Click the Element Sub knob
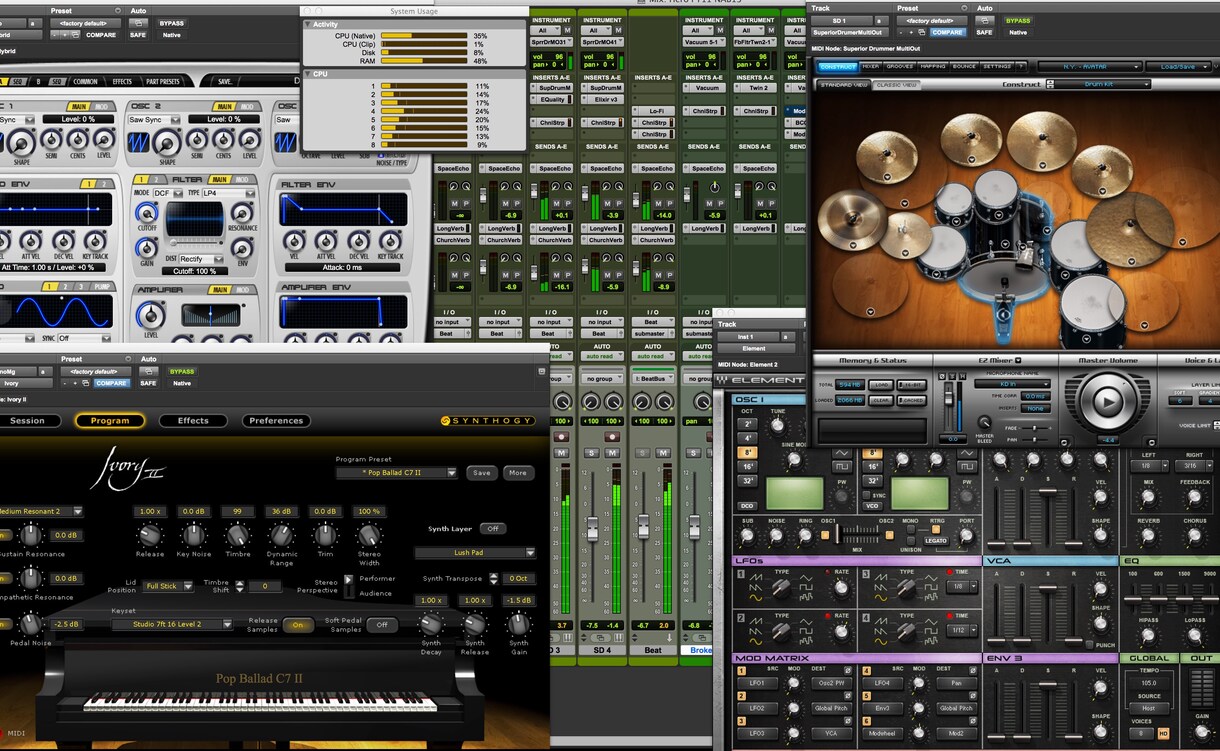 746,534
